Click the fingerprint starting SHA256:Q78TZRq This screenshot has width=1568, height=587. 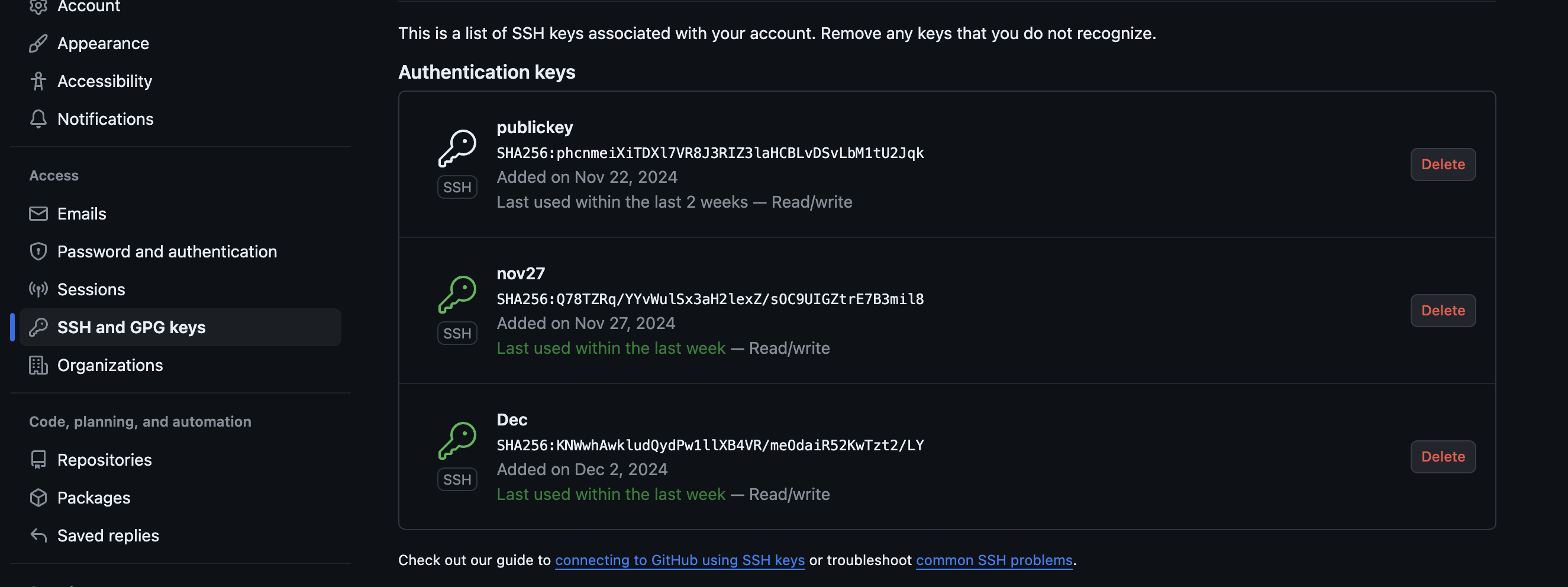tap(709, 299)
